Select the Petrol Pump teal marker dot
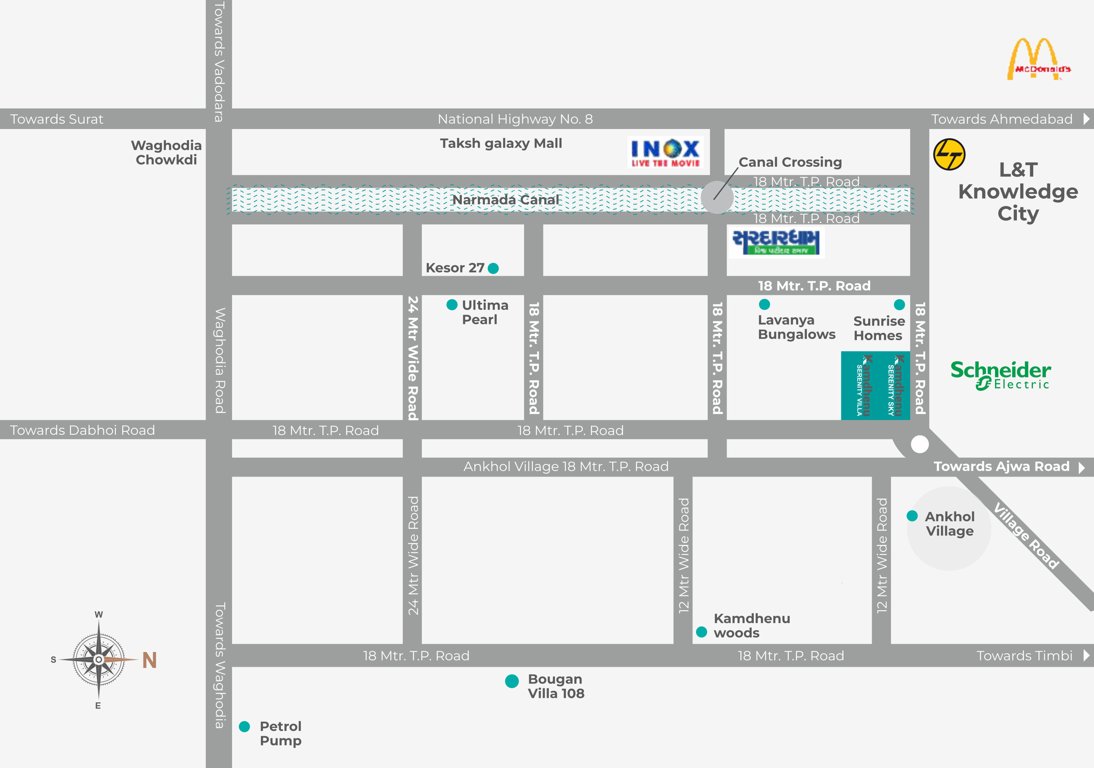The height and width of the screenshot is (768, 1094). pyautogui.click(x=244, y=727)
